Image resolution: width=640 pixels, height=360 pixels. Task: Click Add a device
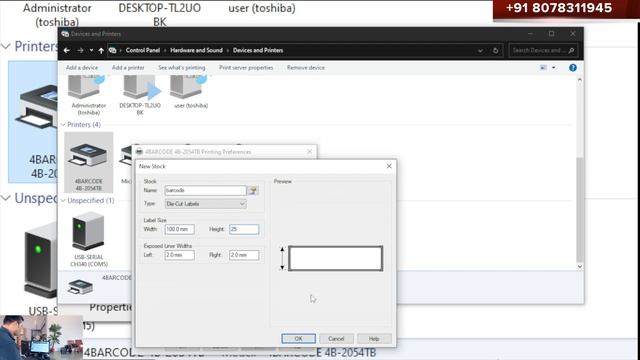(82, 68)
